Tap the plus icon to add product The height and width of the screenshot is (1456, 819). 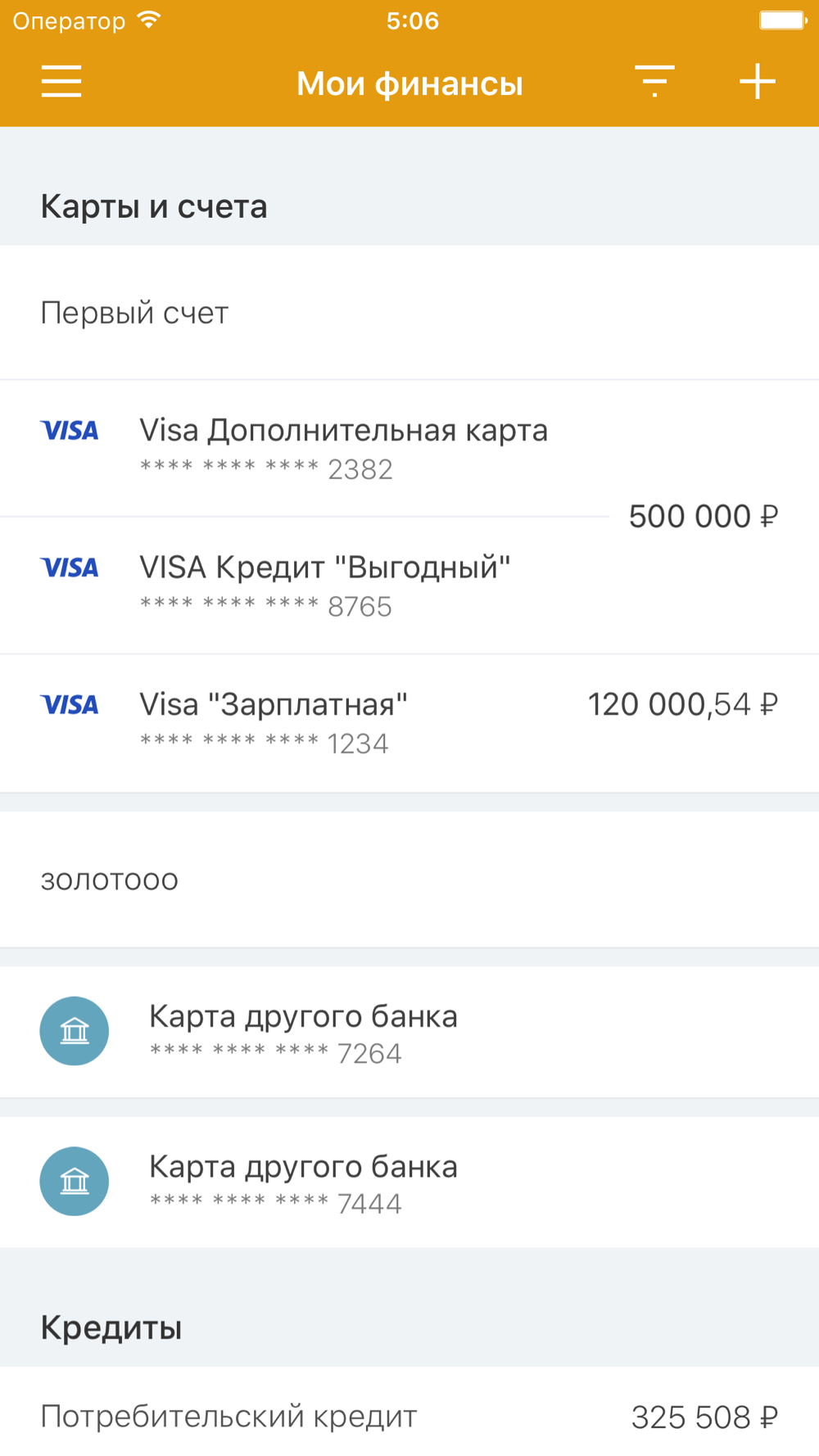coord(758,82)
